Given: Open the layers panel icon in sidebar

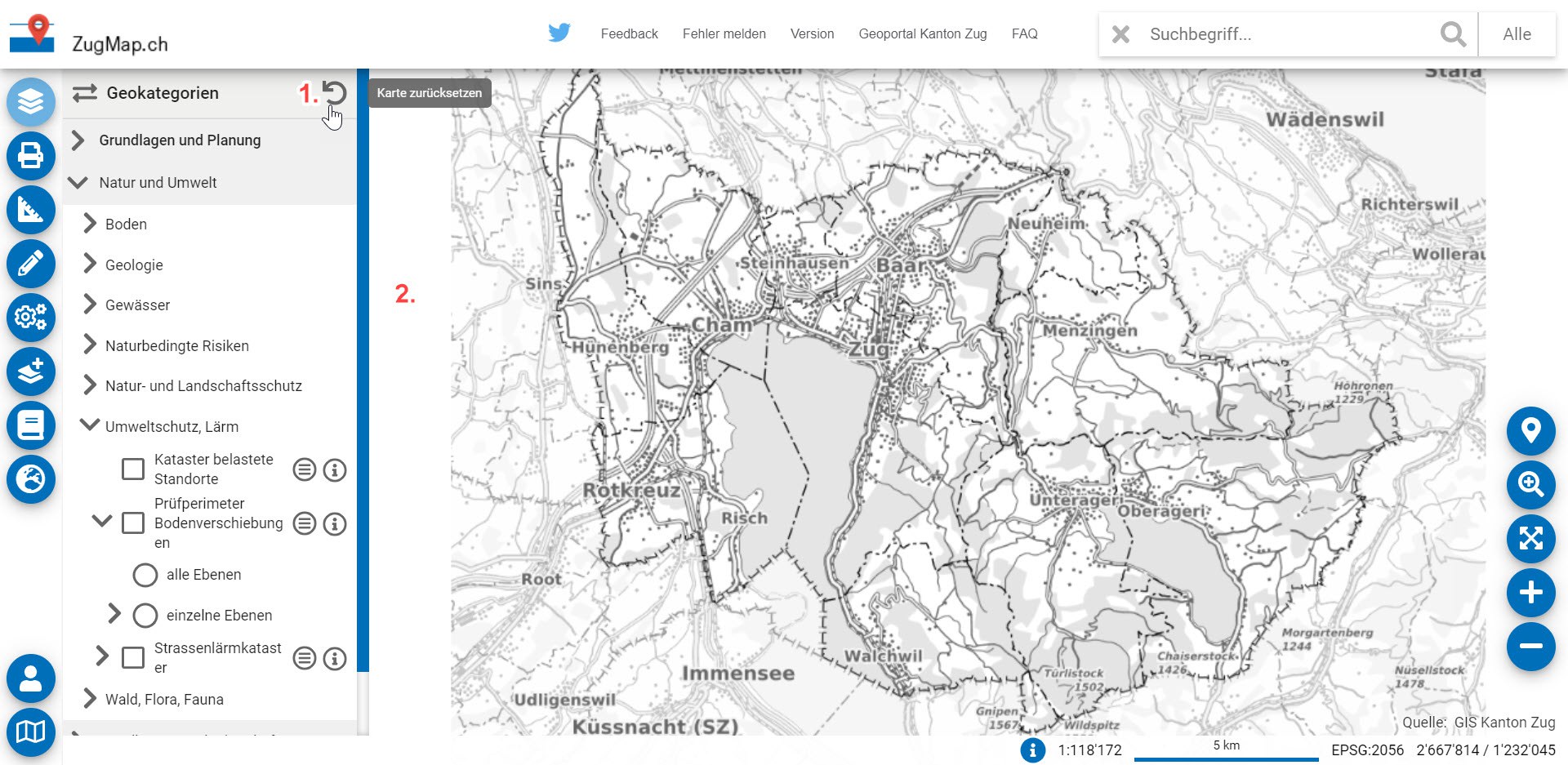Looking at the screenshot, I should click(31, 102).
